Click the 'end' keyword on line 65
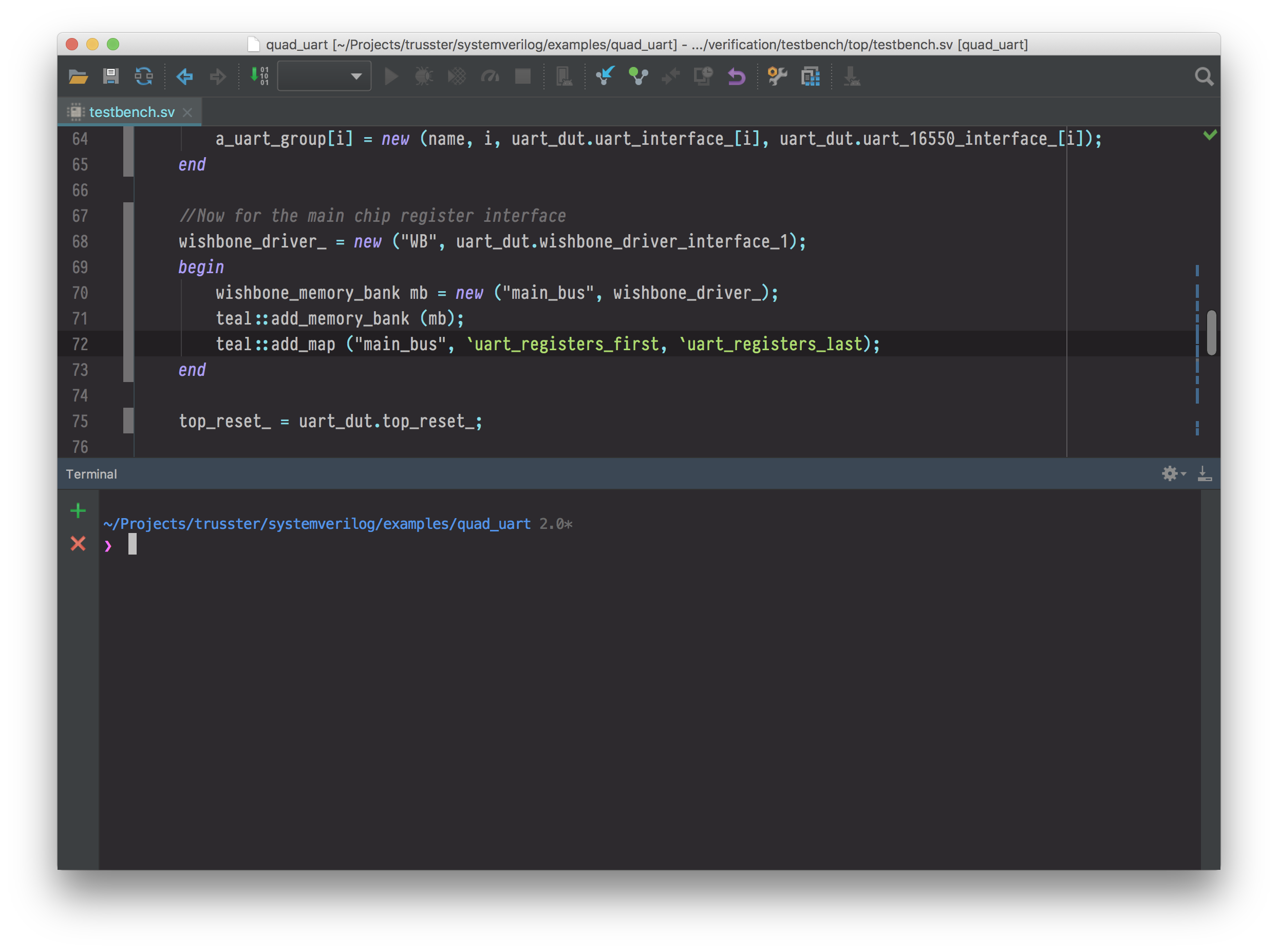Viewport: 1278px width, 952px height. (192, 165)
